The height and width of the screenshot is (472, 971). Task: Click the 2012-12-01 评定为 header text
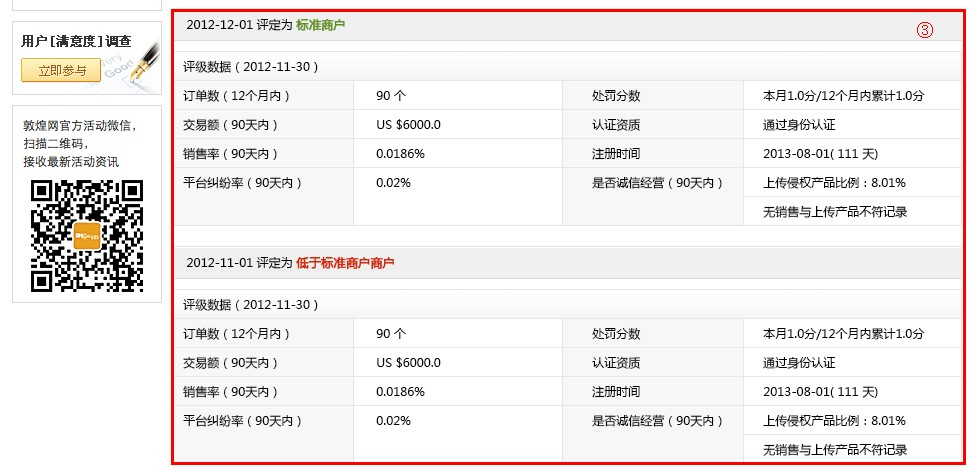tap(239, 25)
